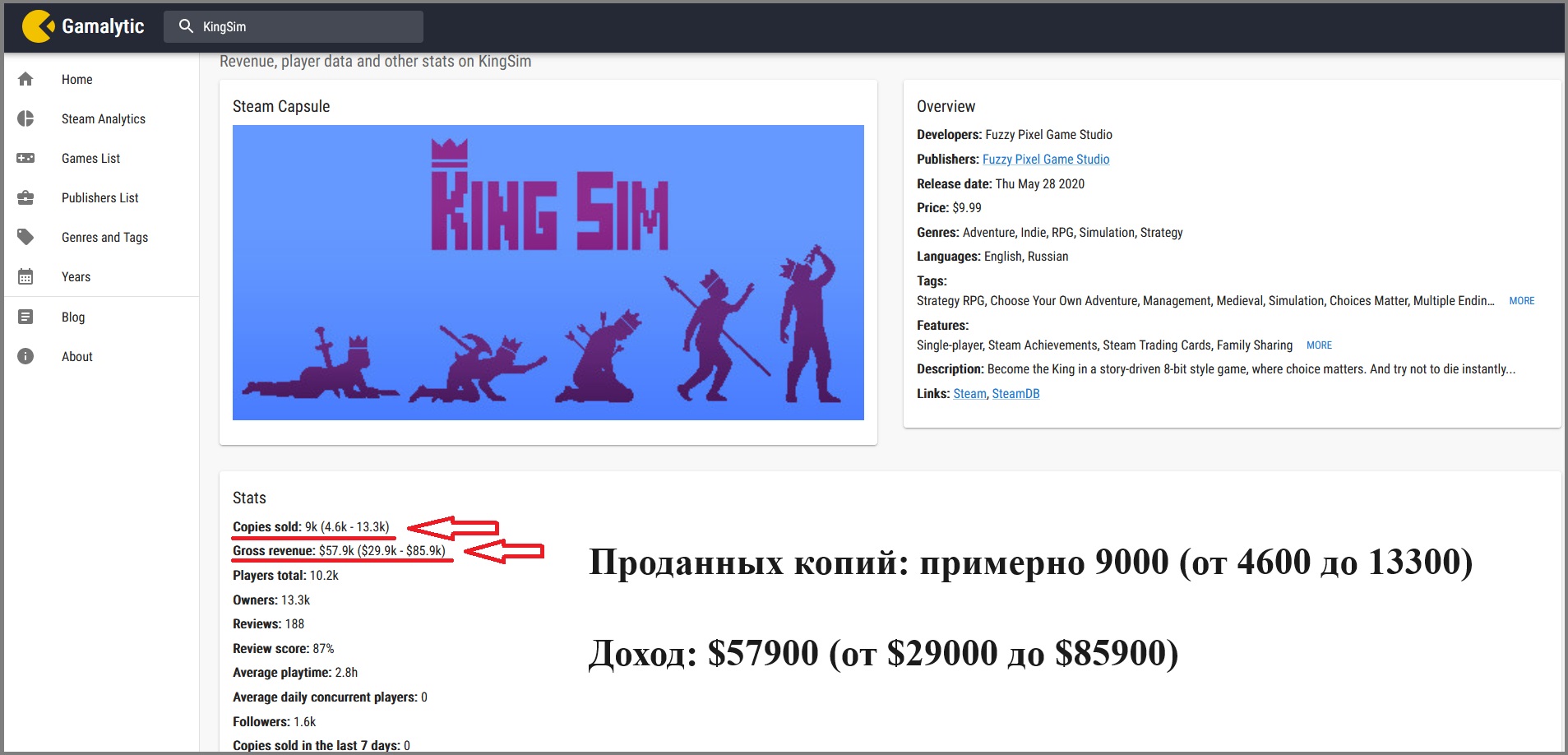Click the 'Stats' card heading
Viewport: 1568px width, 755px height.
(x=249, y=498)
